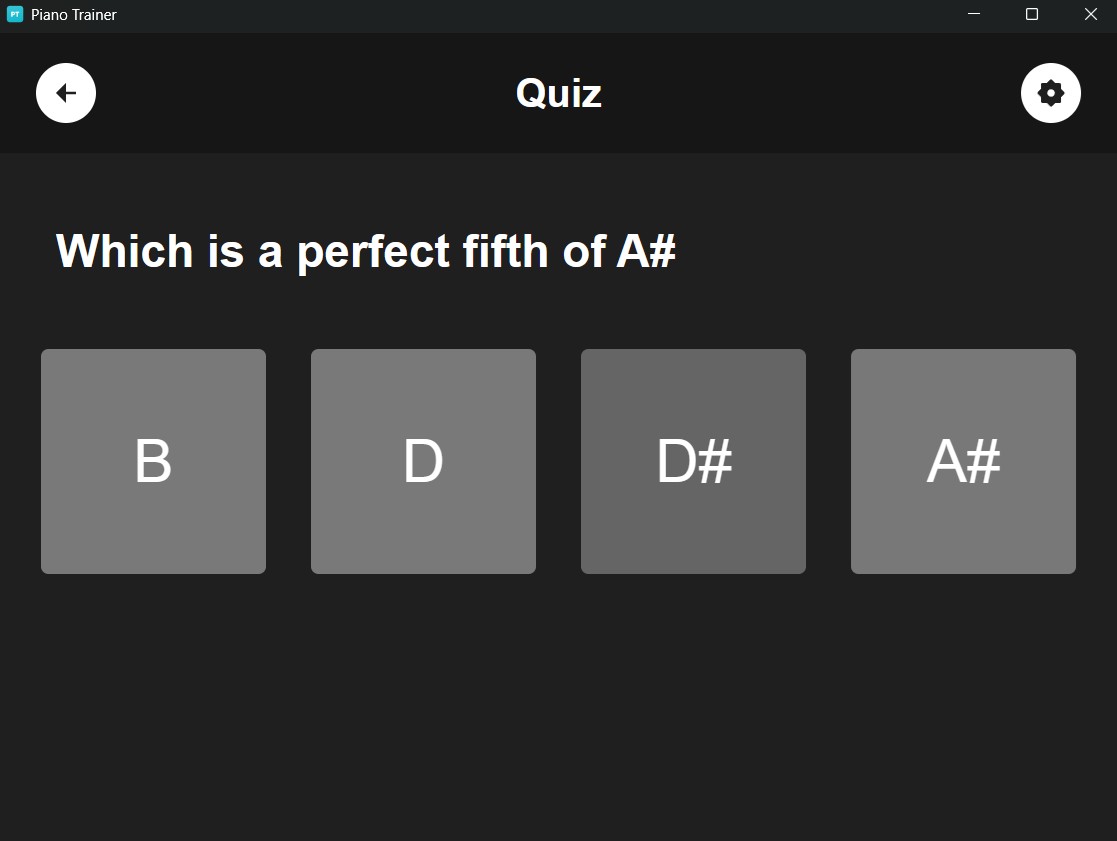Return to previous screen via left arrow
1117x841 pixels.
point(66,93)
